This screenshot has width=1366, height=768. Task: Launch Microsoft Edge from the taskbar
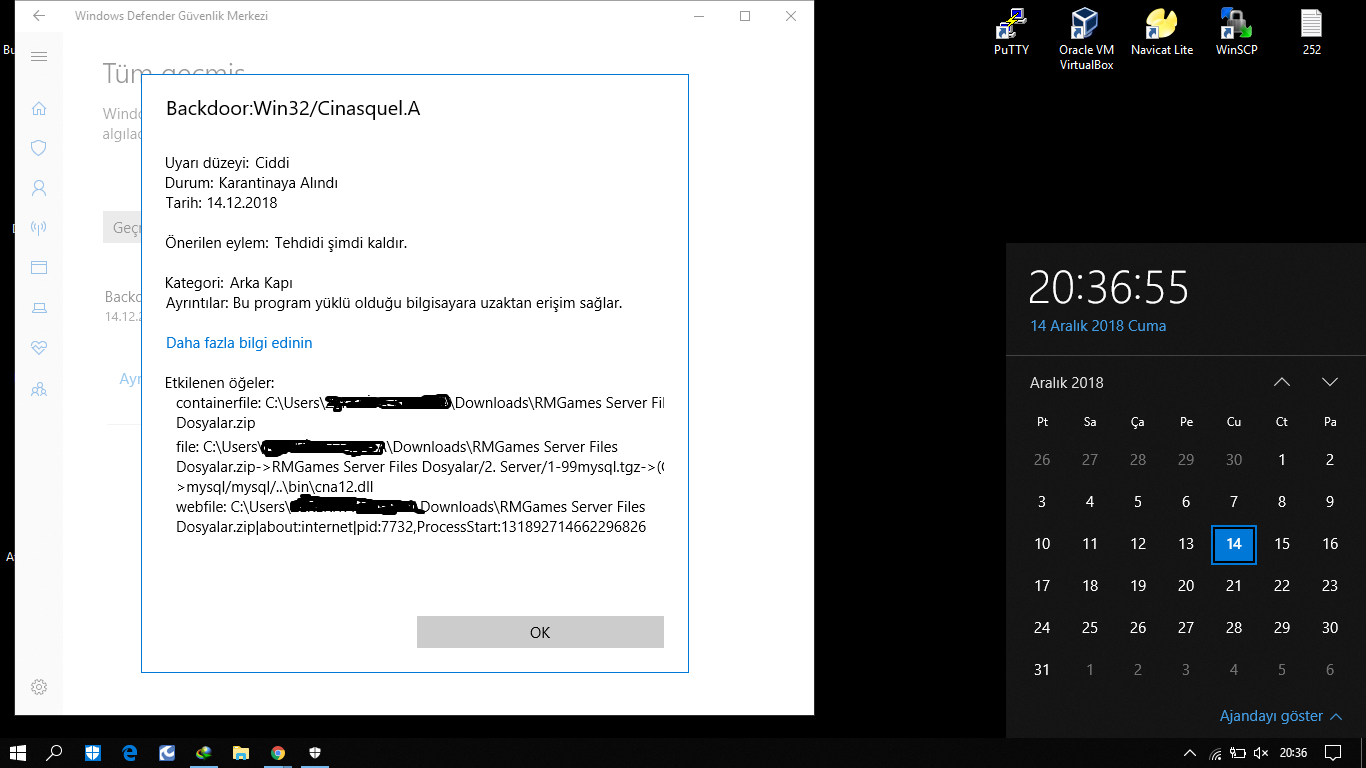point(130,753)
